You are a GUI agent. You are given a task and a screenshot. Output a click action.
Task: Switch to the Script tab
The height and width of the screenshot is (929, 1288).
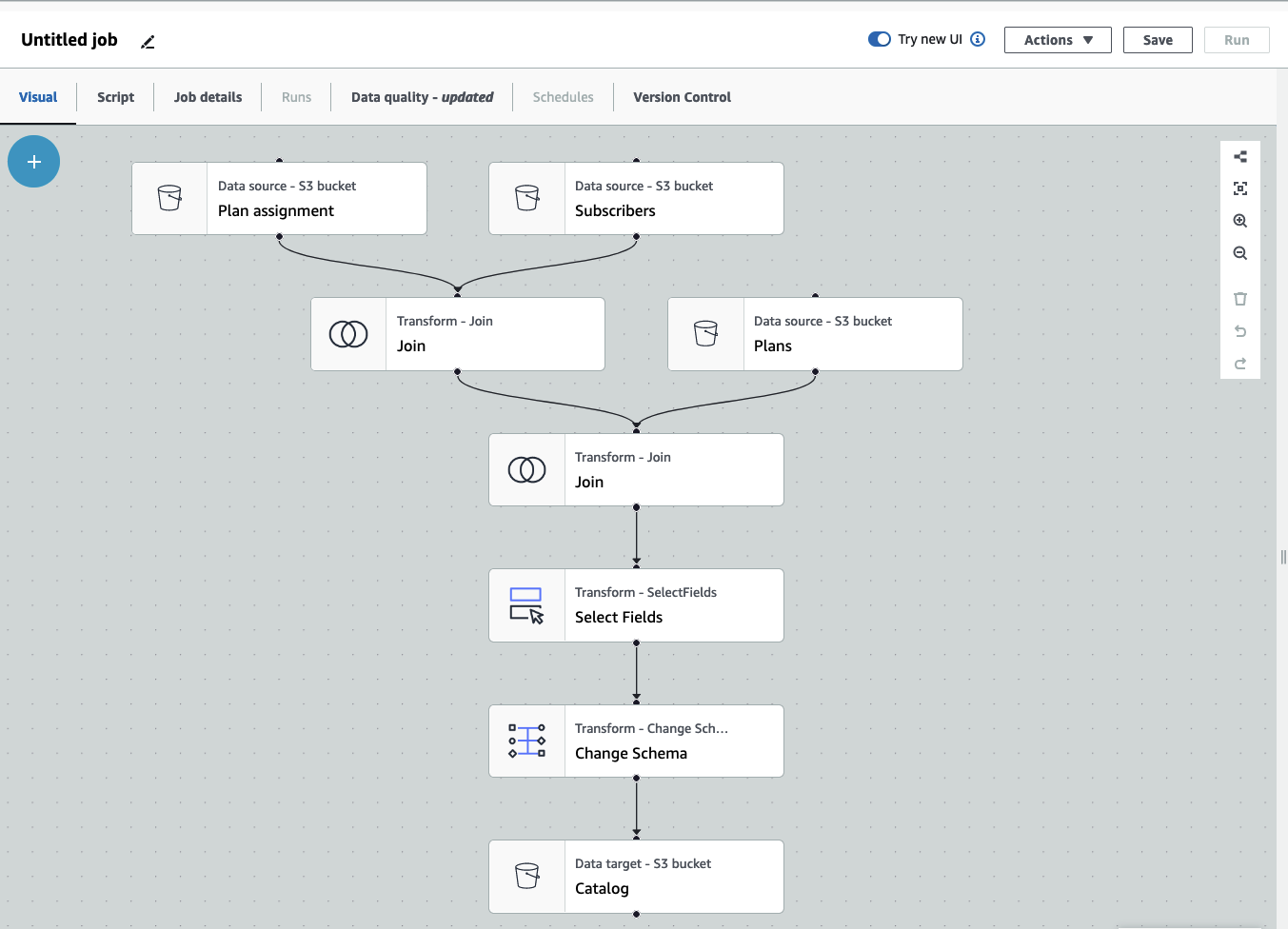(x=115, y=97)
